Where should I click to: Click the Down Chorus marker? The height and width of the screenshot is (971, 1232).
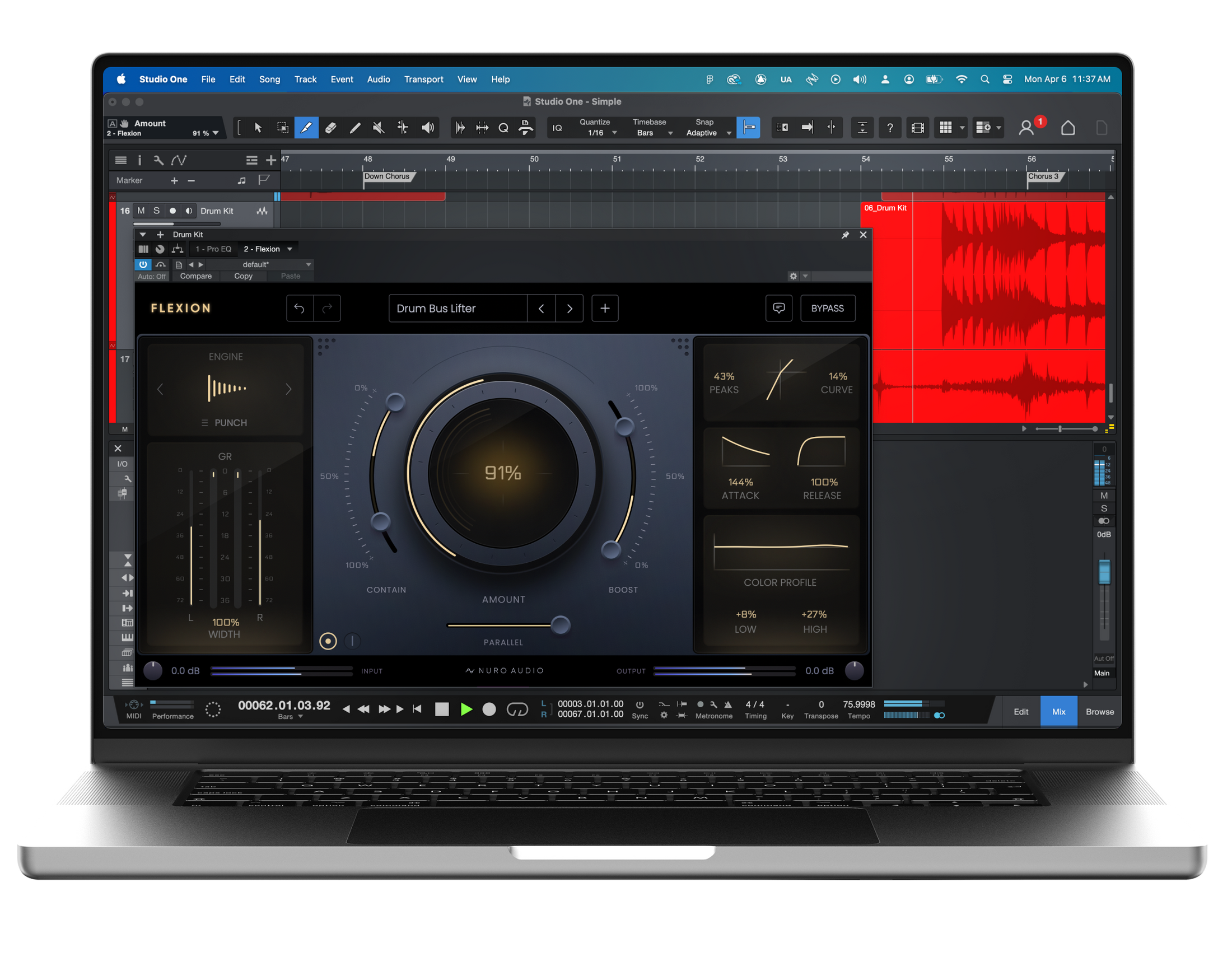pyautogui.click(x=389, y=176)
